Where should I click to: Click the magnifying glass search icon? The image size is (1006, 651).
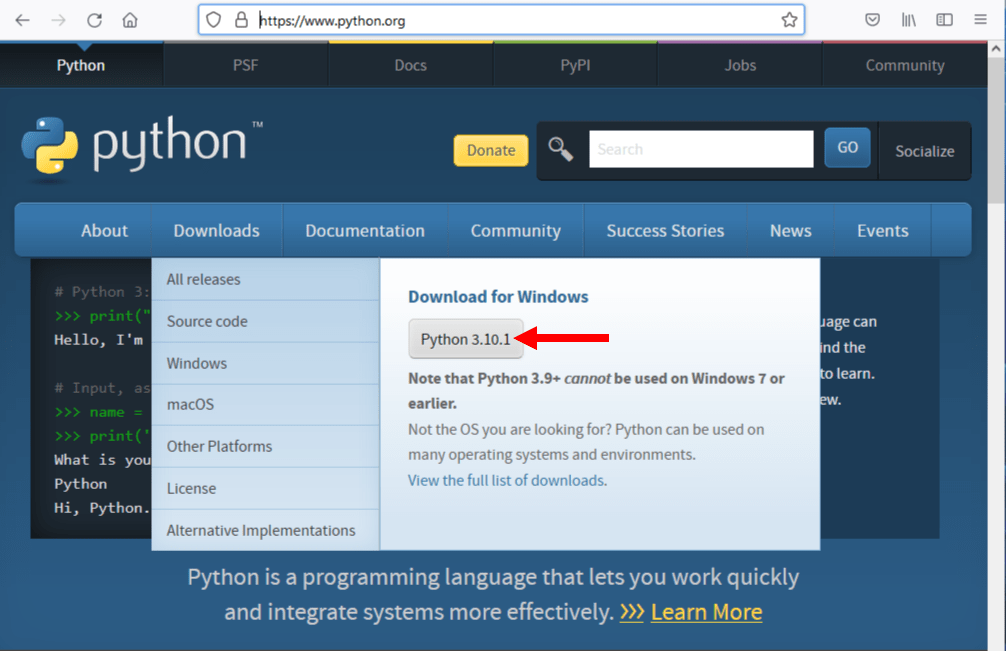(560, 148)
